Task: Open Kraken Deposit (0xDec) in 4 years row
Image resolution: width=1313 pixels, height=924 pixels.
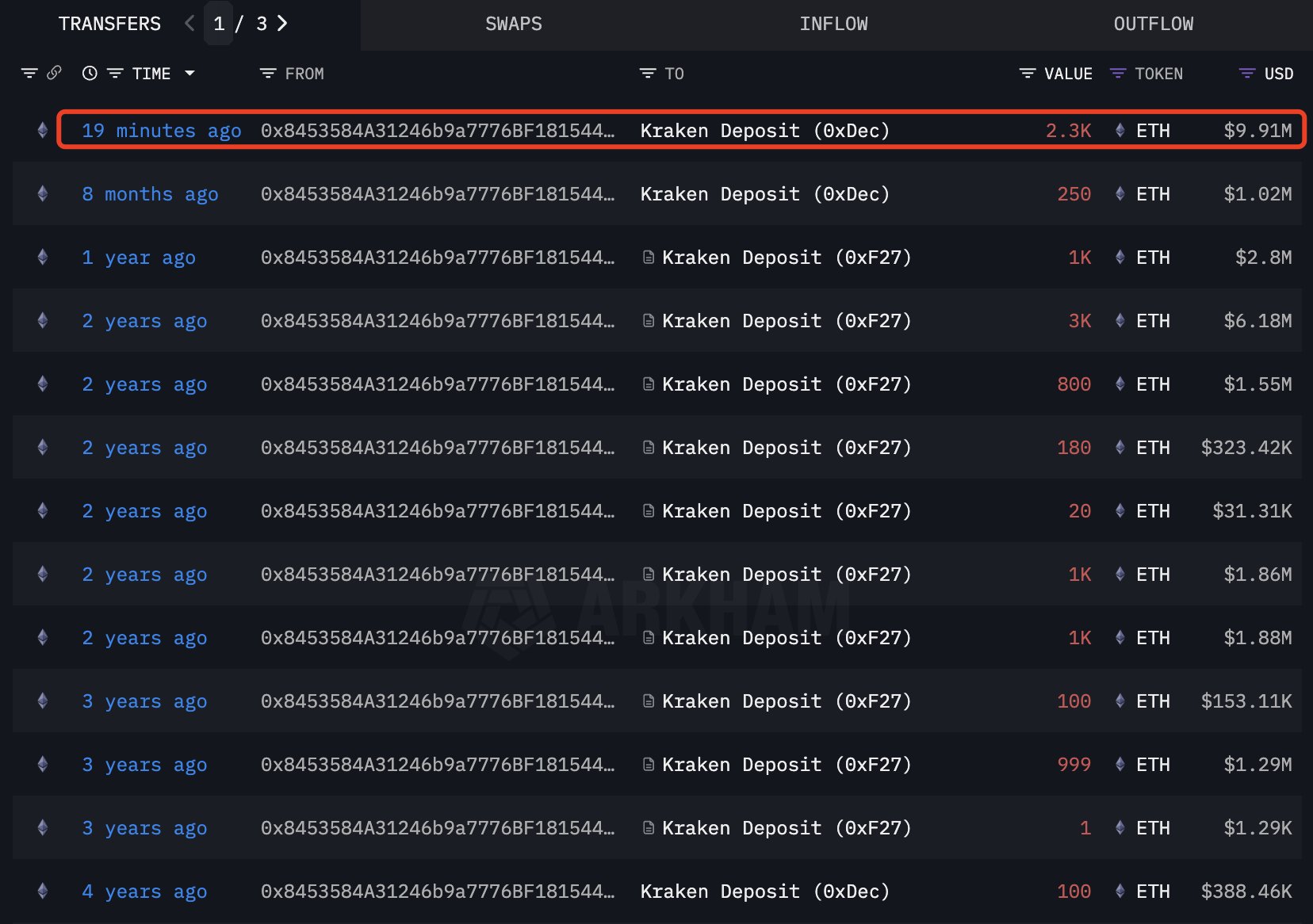Action: pos(765,892)
